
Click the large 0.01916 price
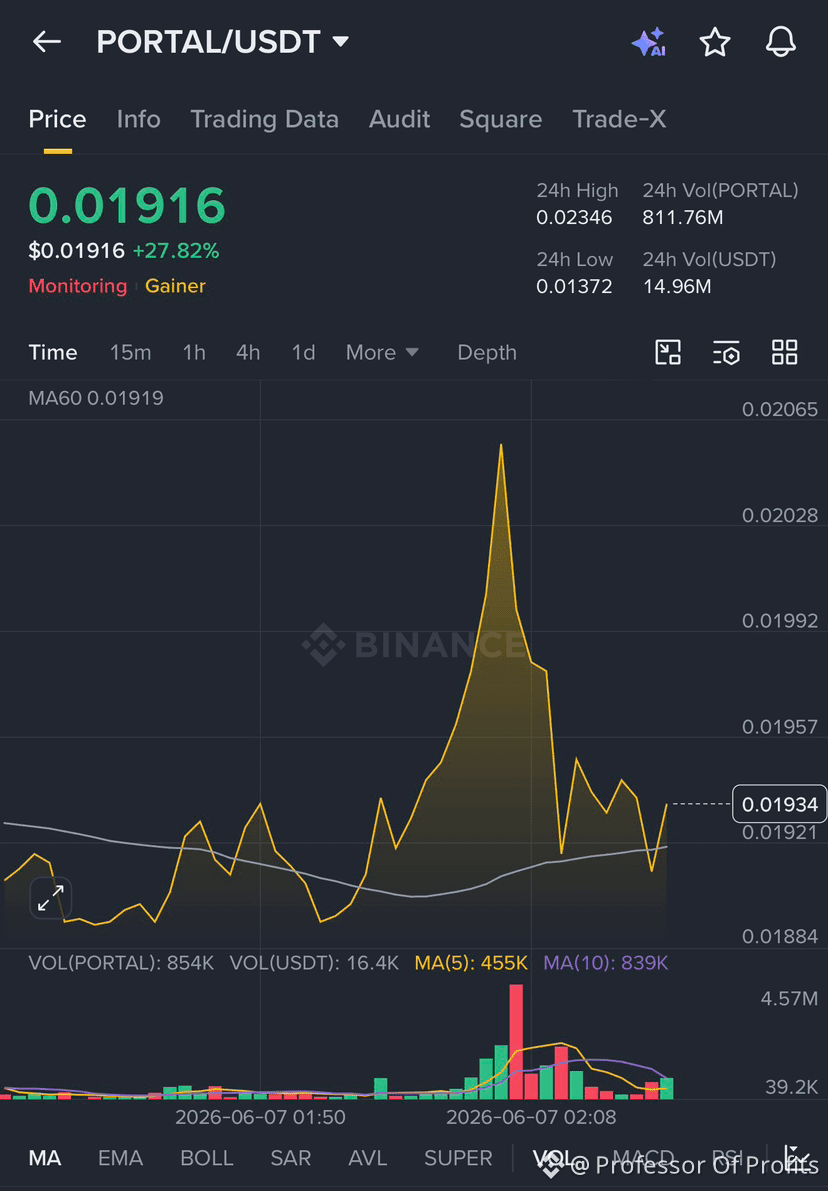(127, 206)
